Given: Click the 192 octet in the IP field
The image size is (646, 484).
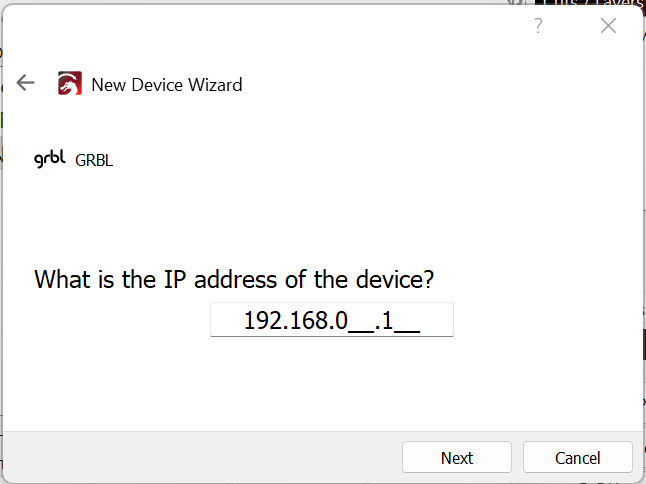Looking at the screenshot, I should (x=260, y=321).
